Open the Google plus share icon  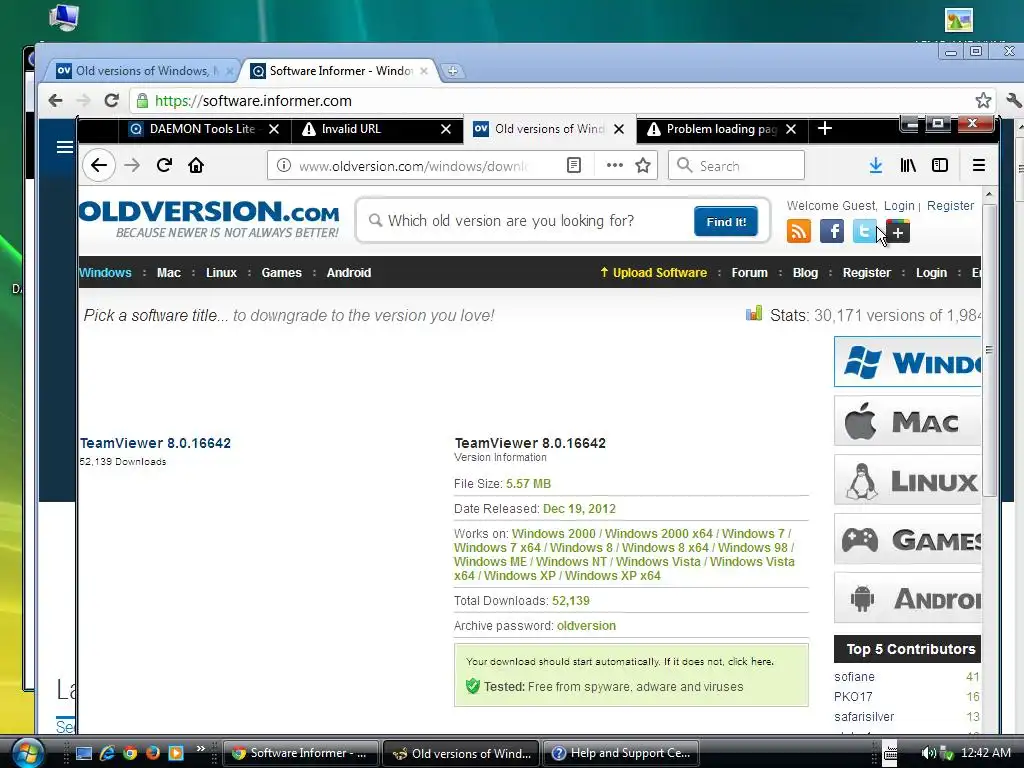898,231
